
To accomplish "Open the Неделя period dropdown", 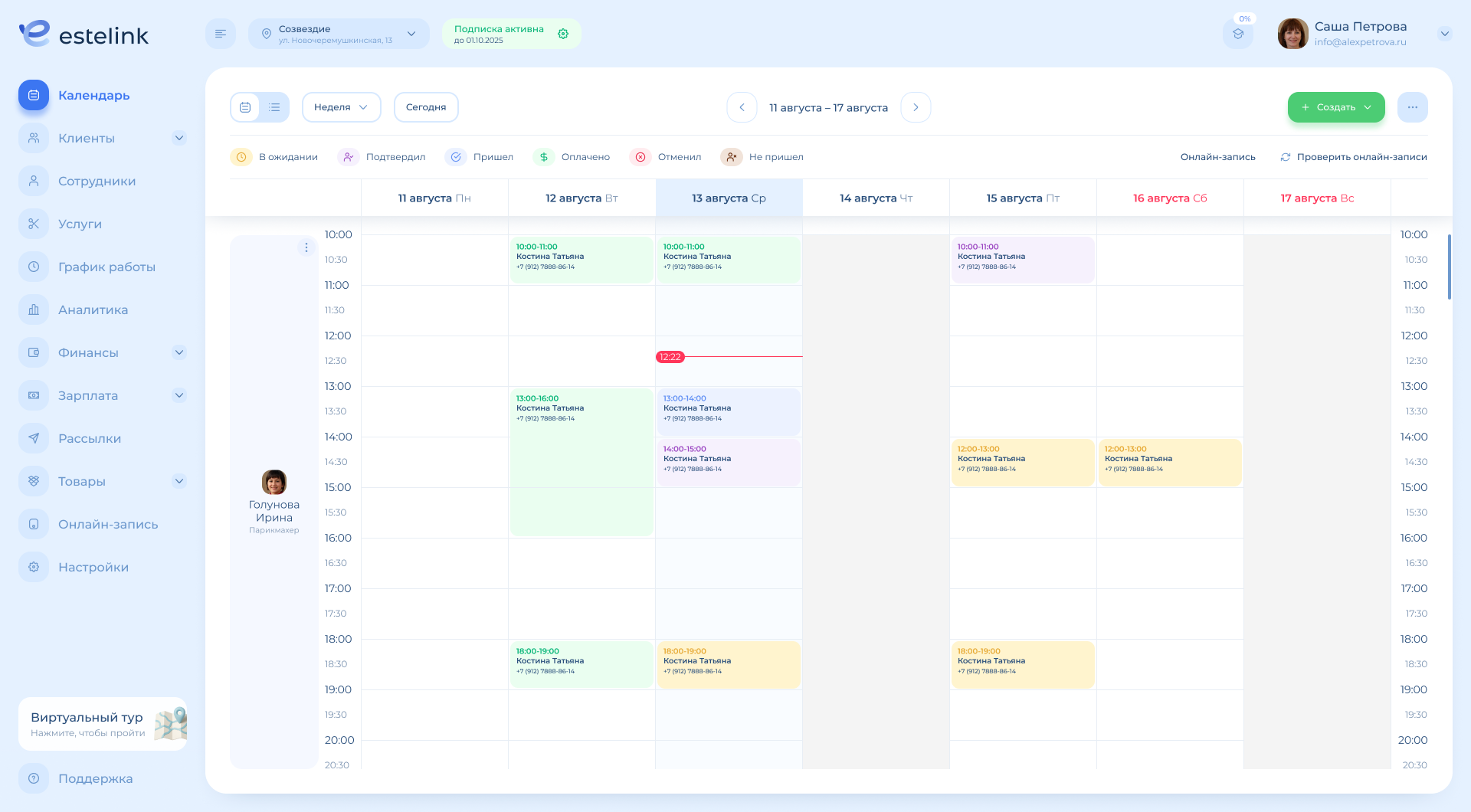I will (x=341, y=107).
